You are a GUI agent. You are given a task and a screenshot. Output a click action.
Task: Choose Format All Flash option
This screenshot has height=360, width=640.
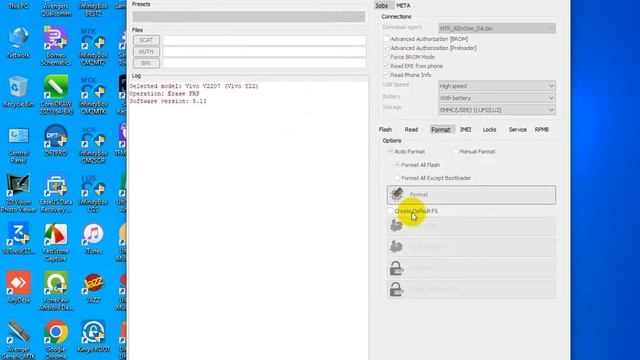click(x=397, y=165)
